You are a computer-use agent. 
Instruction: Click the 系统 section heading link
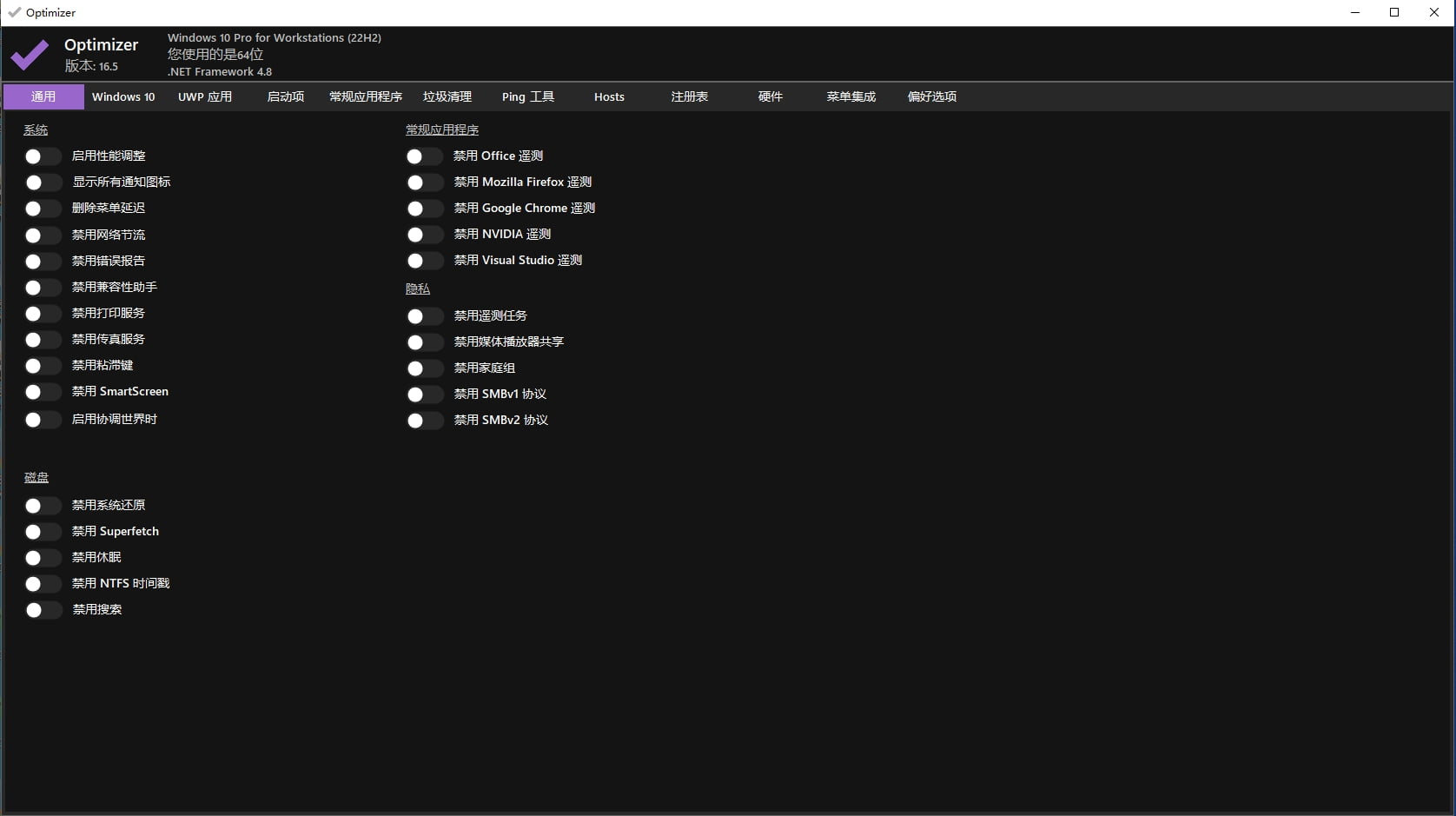coord(36,129)
